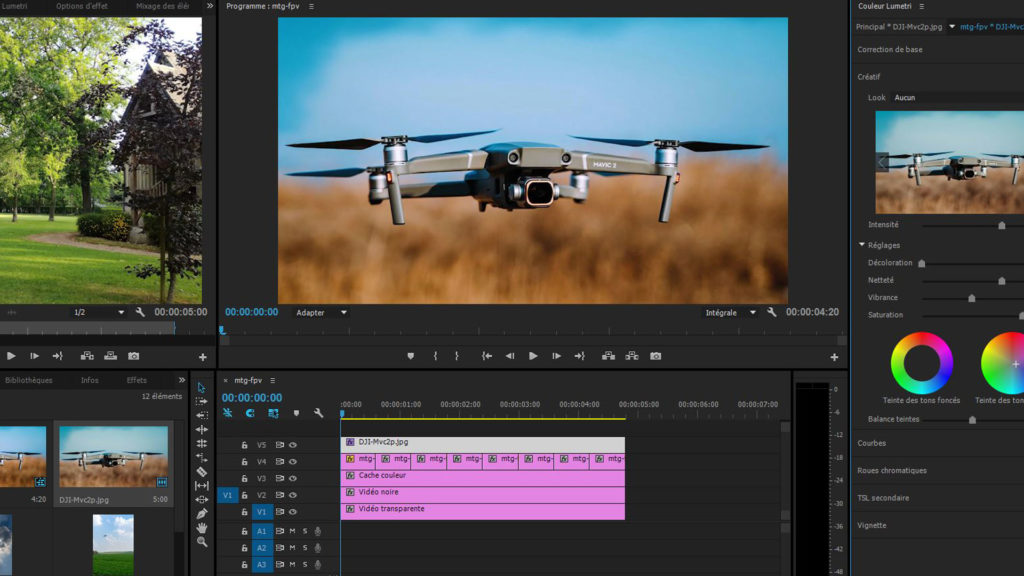Click the Selection arrow tool
The height and width of the screenshot is (576, 1024).
point(202,387)
